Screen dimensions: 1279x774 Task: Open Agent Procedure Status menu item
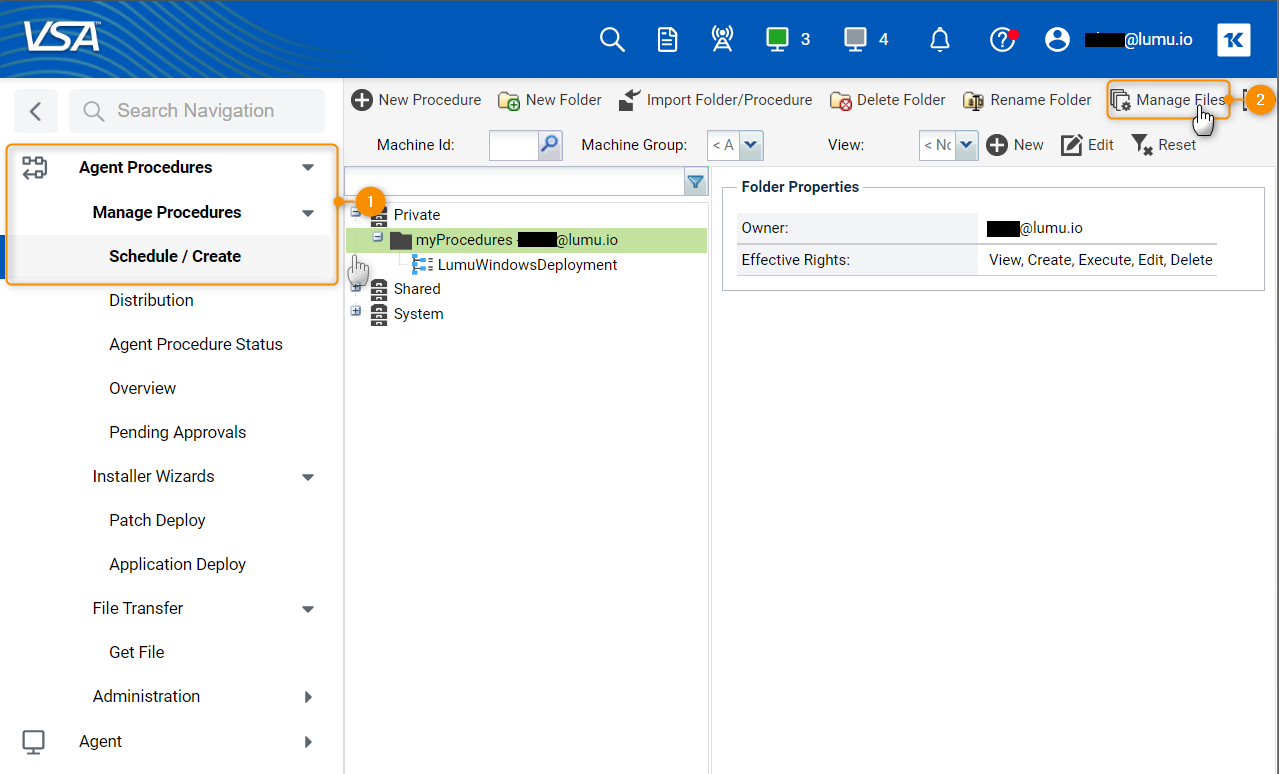pyautogui.click(x=196, y=344)
